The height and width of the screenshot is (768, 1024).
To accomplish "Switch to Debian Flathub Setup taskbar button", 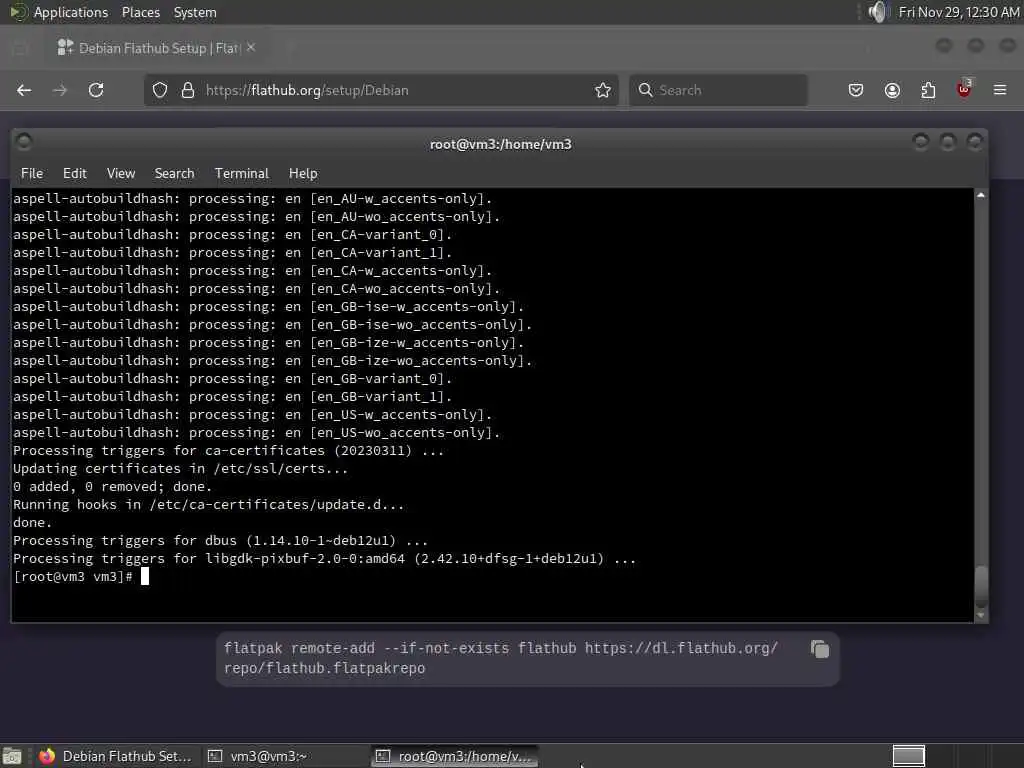I will 116,756.
